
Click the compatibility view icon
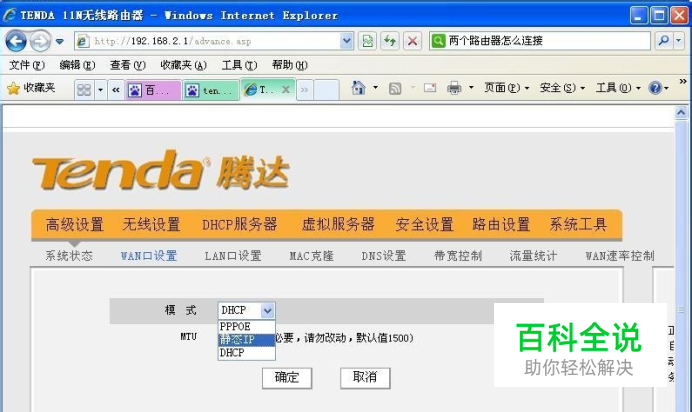367,41
